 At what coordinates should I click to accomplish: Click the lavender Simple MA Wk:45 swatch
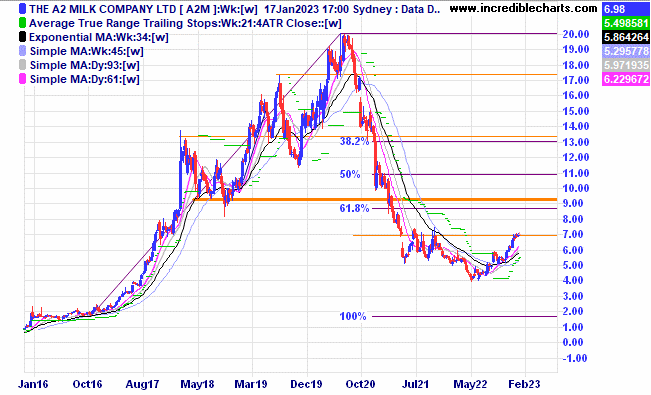pos(22,51)
